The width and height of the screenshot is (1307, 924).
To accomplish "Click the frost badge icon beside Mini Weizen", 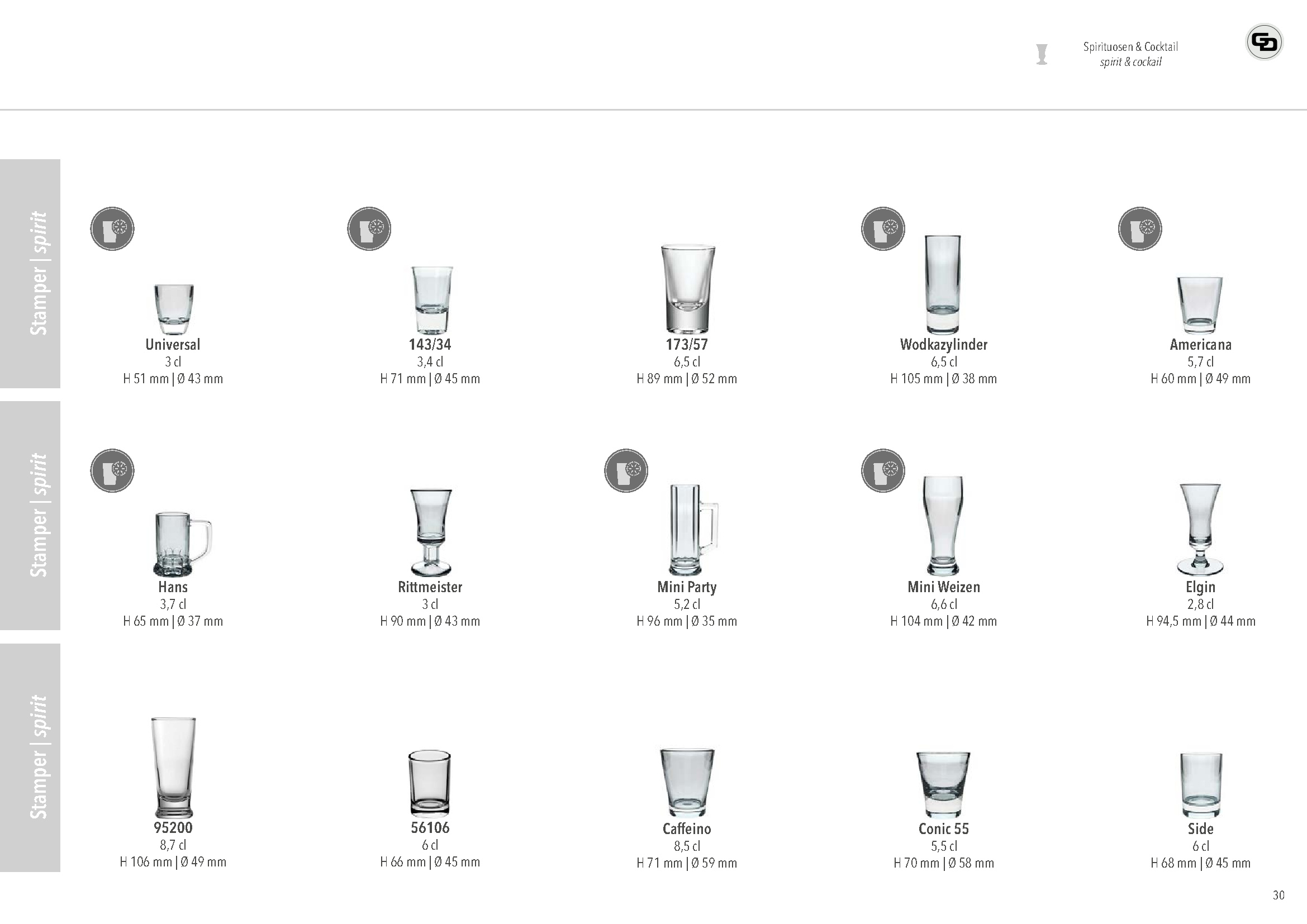I will click(883, 470).
